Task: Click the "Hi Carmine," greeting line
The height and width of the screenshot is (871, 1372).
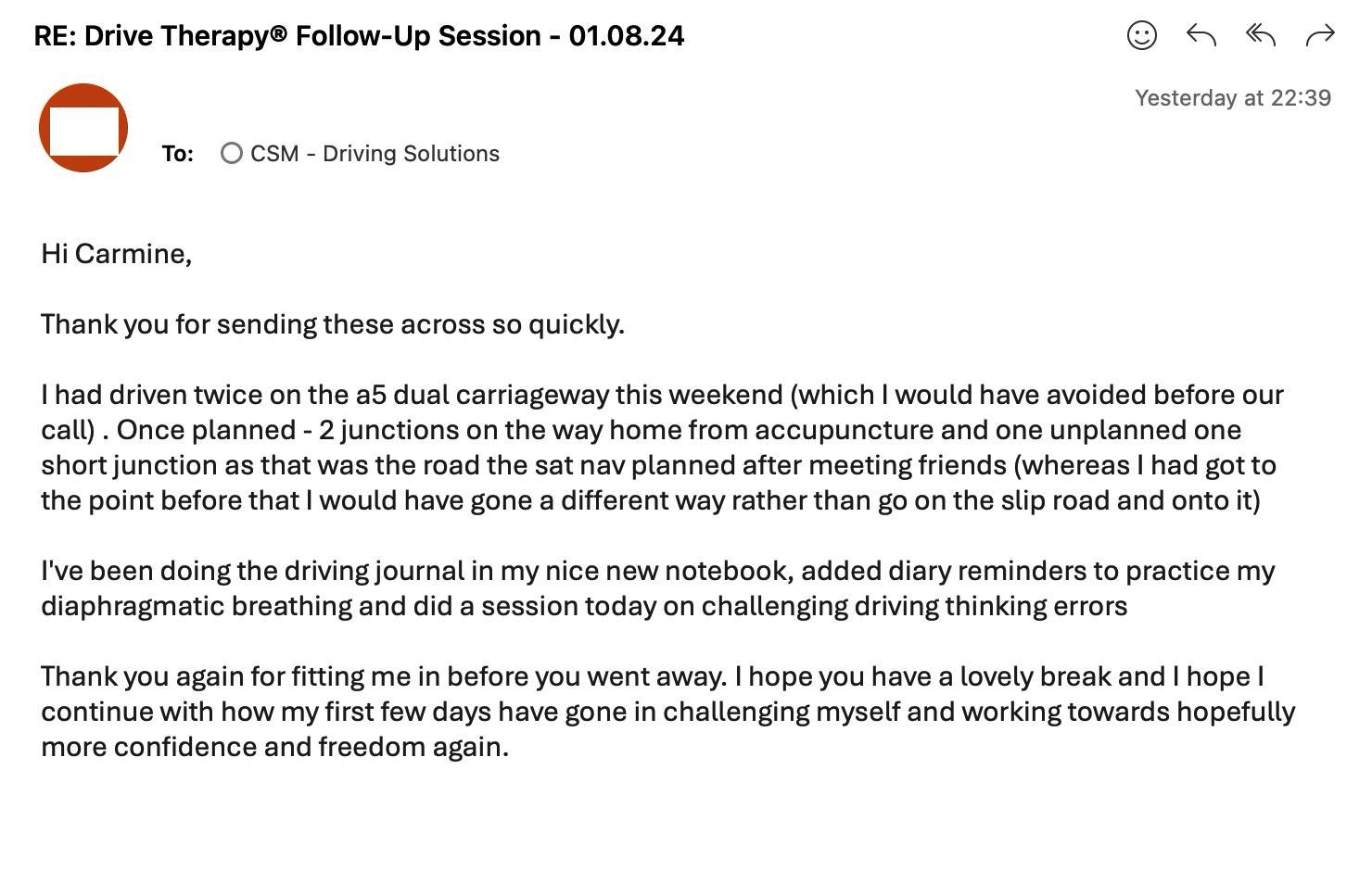Action: pos(116,254)
